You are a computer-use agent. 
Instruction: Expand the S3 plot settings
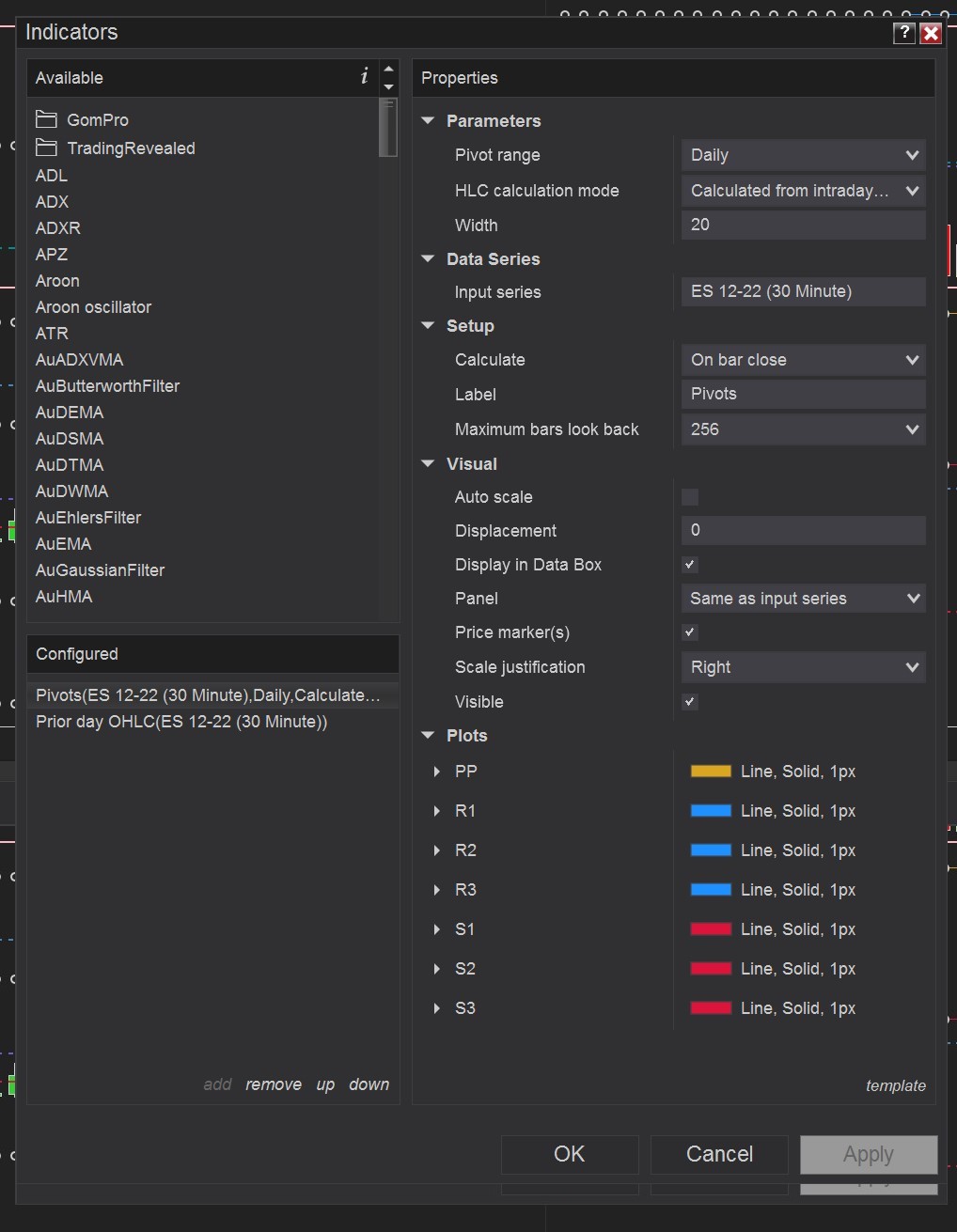click(437, 1008)
